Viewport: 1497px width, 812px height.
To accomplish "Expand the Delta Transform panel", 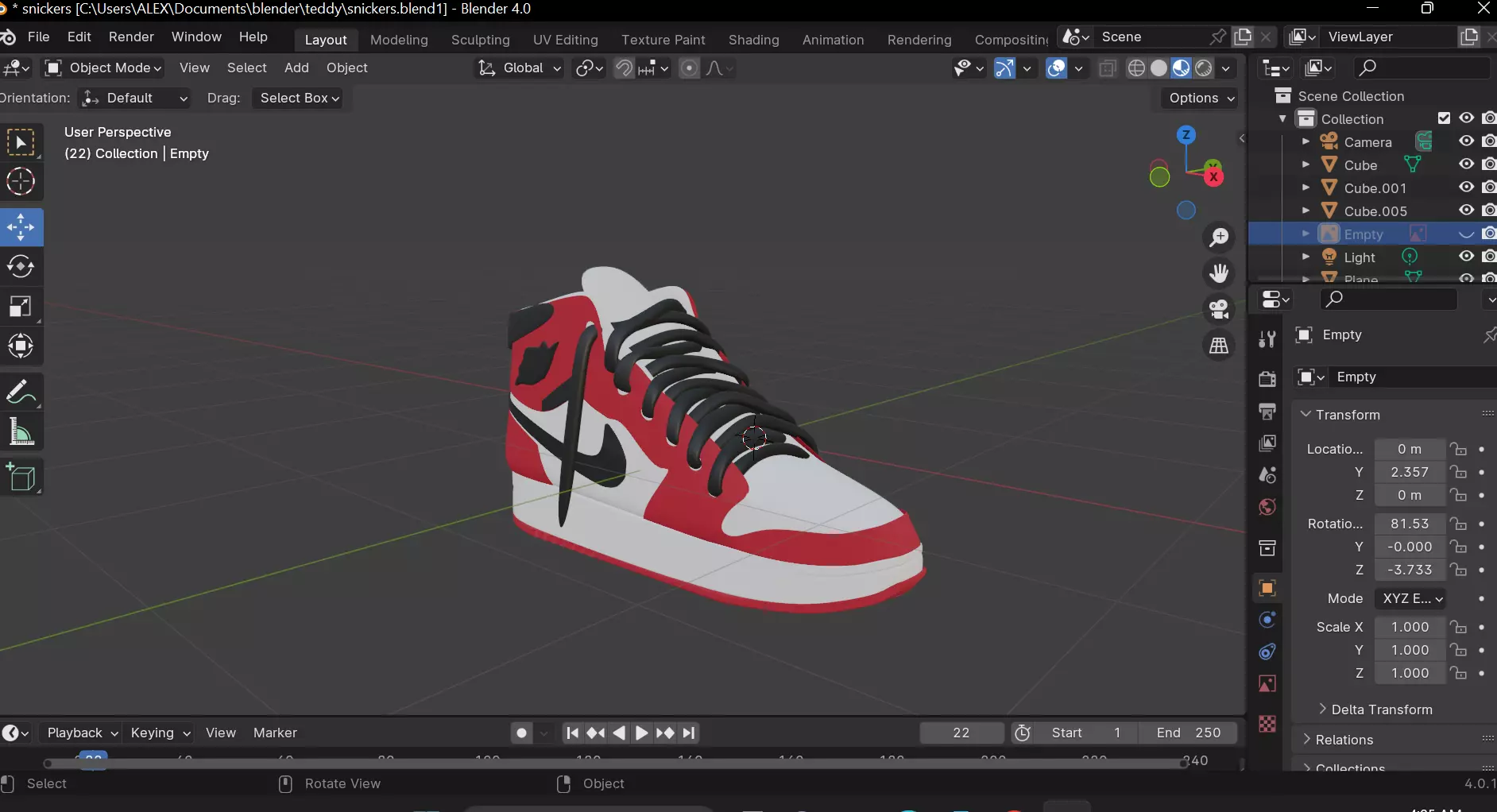I will pos(1382,710).
